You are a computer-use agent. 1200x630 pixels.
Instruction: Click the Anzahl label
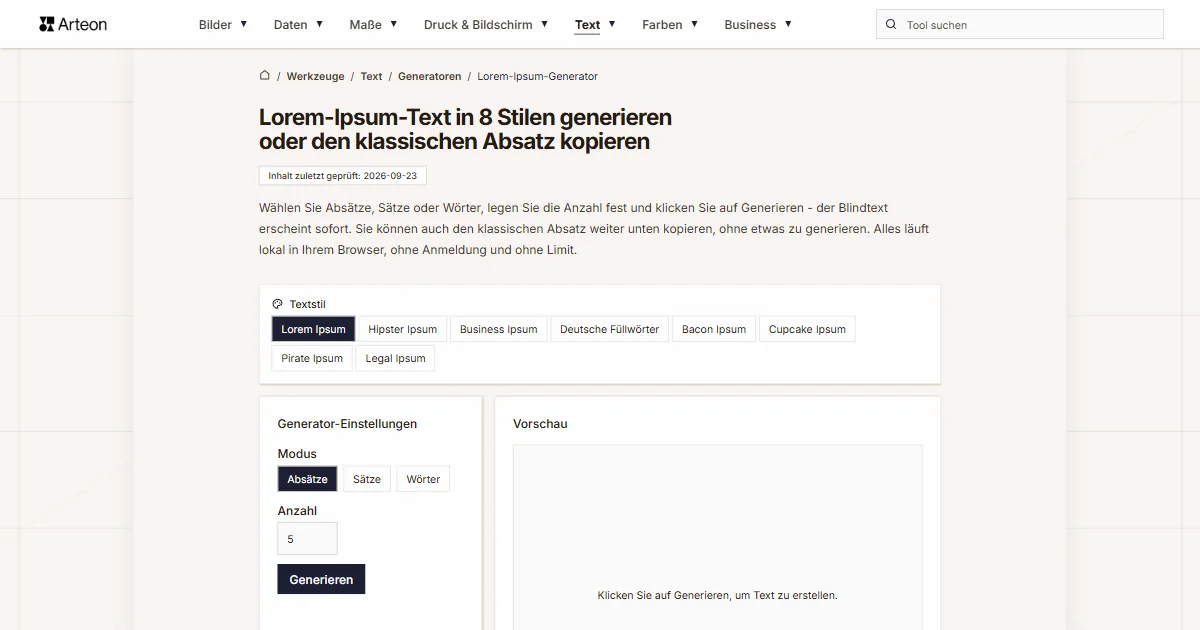(x=297, y=511)
